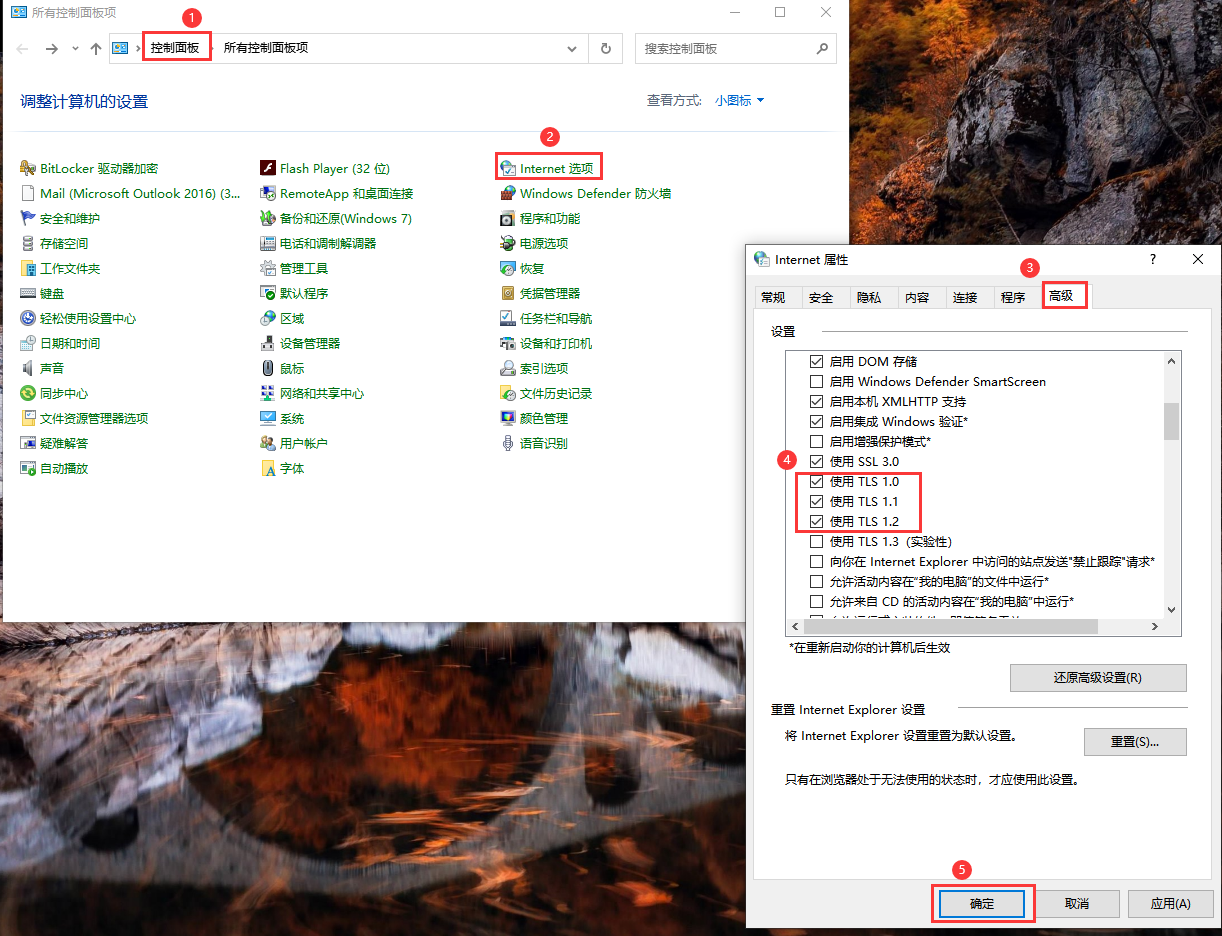Open the Internet 选项 icon
1222x936 pixels.
(x=508, y=168)
